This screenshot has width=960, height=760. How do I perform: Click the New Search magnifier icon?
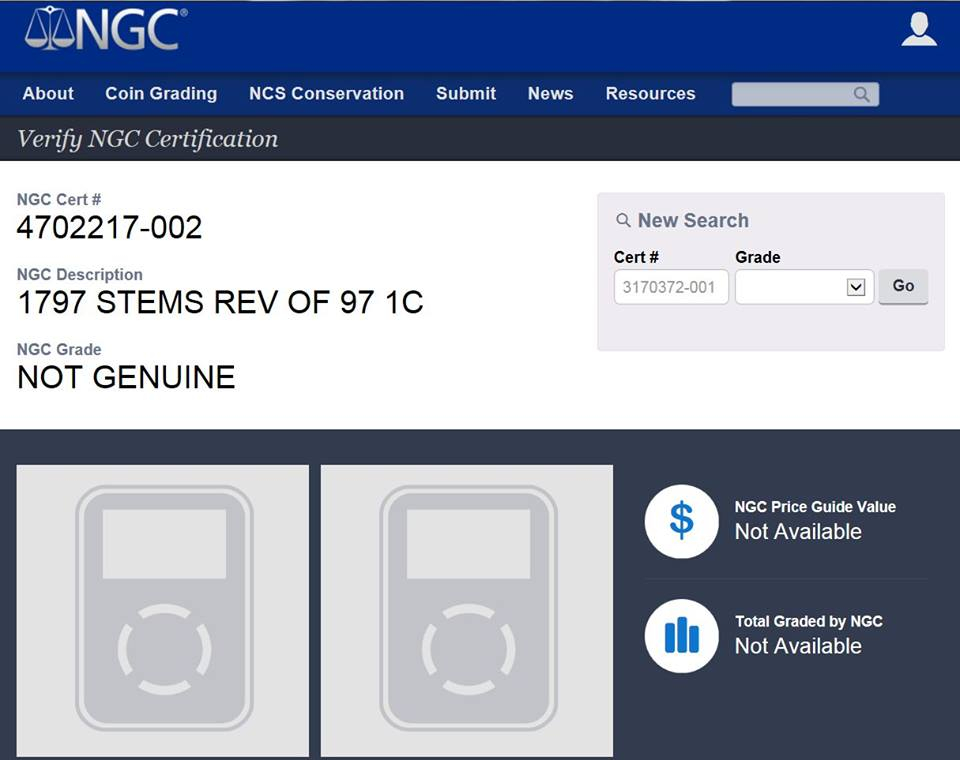coord(623,220)
